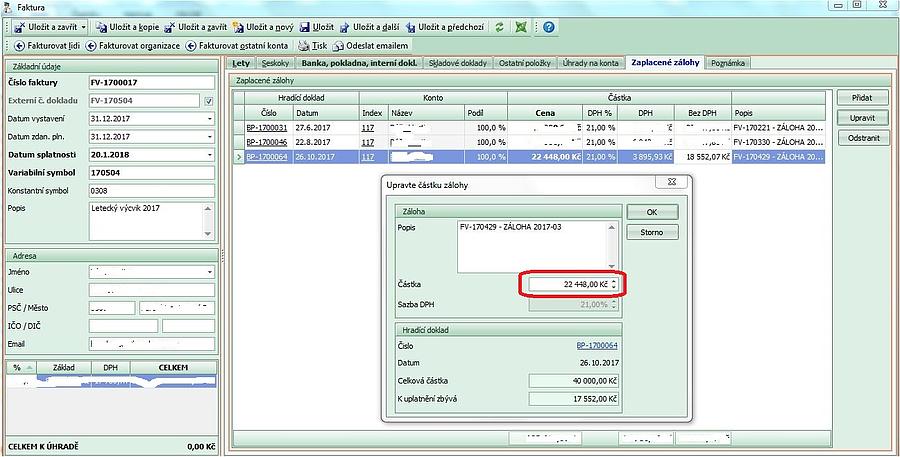Click the 'BP-1700064' link in the dialog
Viewport: 900px width, 457px height.
(x=595, y=344)
